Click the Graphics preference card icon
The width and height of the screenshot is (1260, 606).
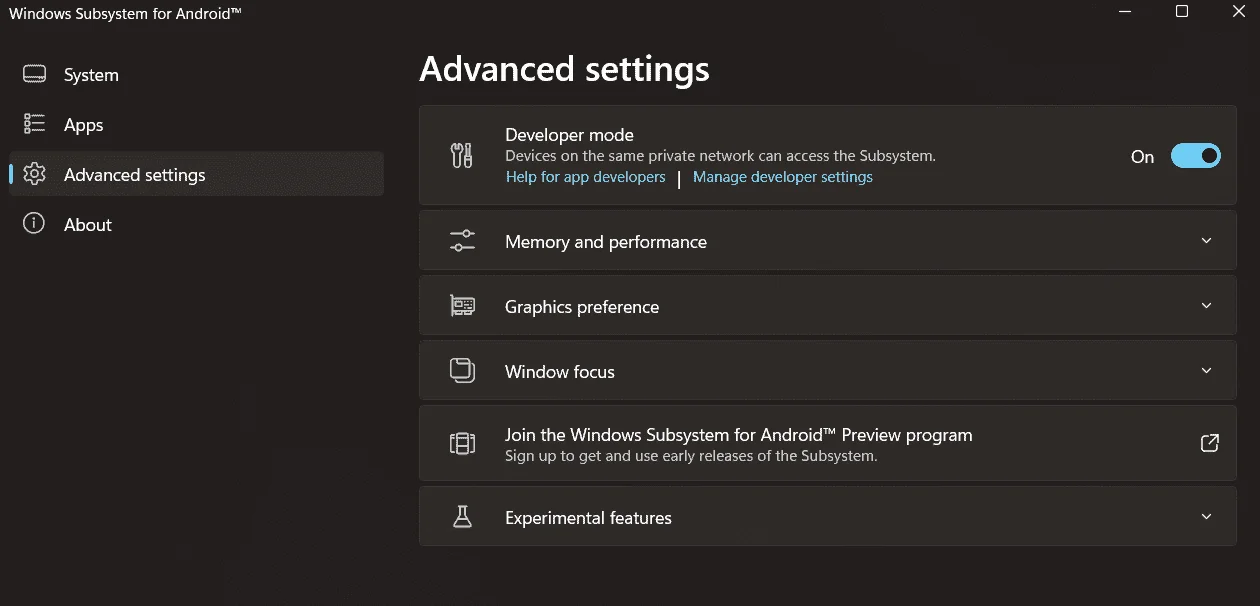(x=462, y=306)
